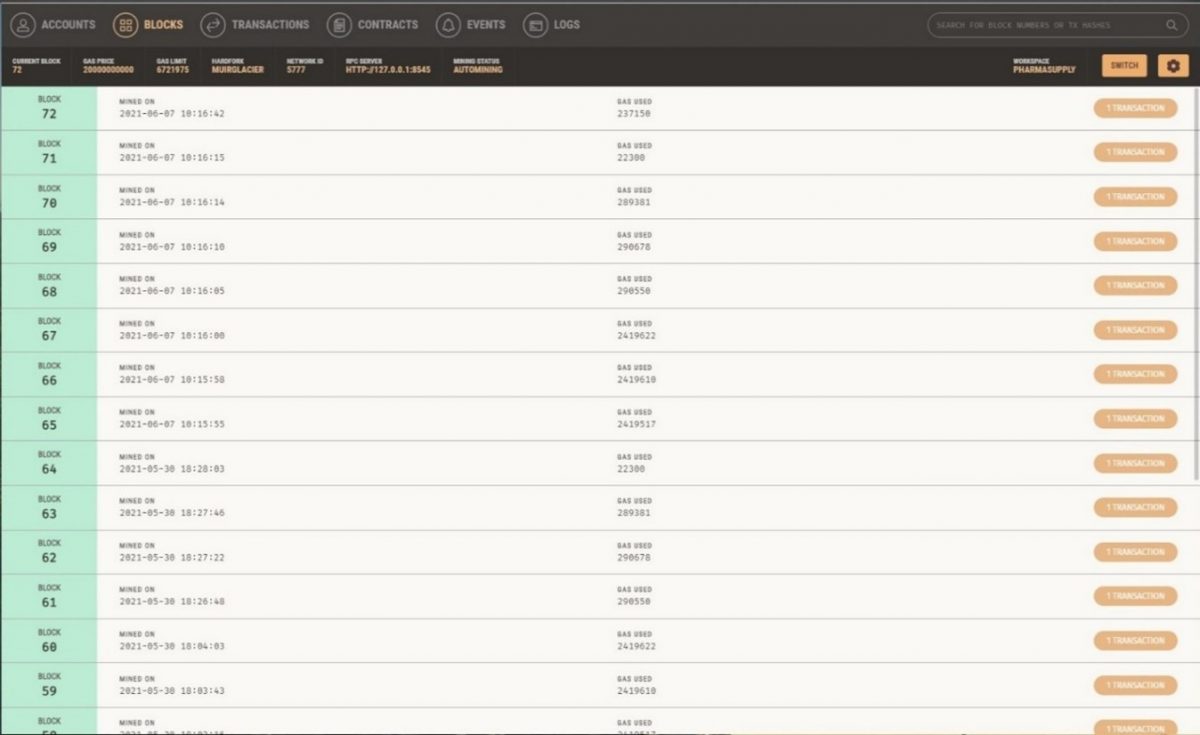Open the Contracts tab
Viewport: 1200px width, 735px height.
[x=388, y=25]
